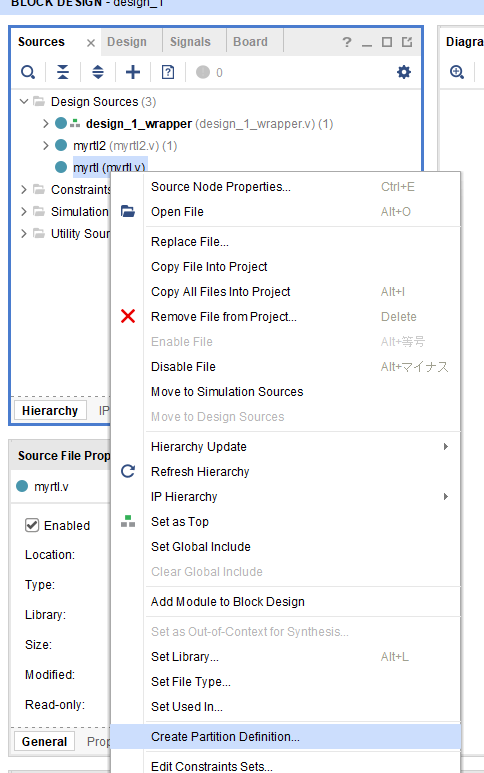Expand the myrtl2 tree node
The width and height of the screenshot is (484, 773).
click(45, 145)
